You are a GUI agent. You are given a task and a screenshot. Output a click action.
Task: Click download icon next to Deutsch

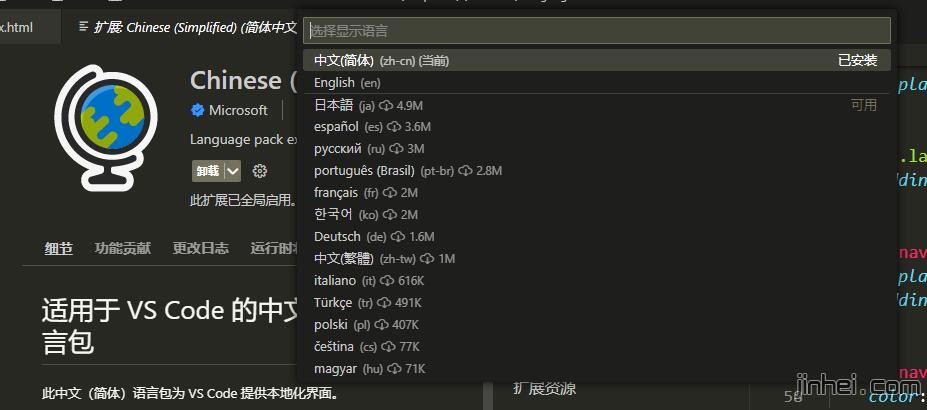click(398, 237)
